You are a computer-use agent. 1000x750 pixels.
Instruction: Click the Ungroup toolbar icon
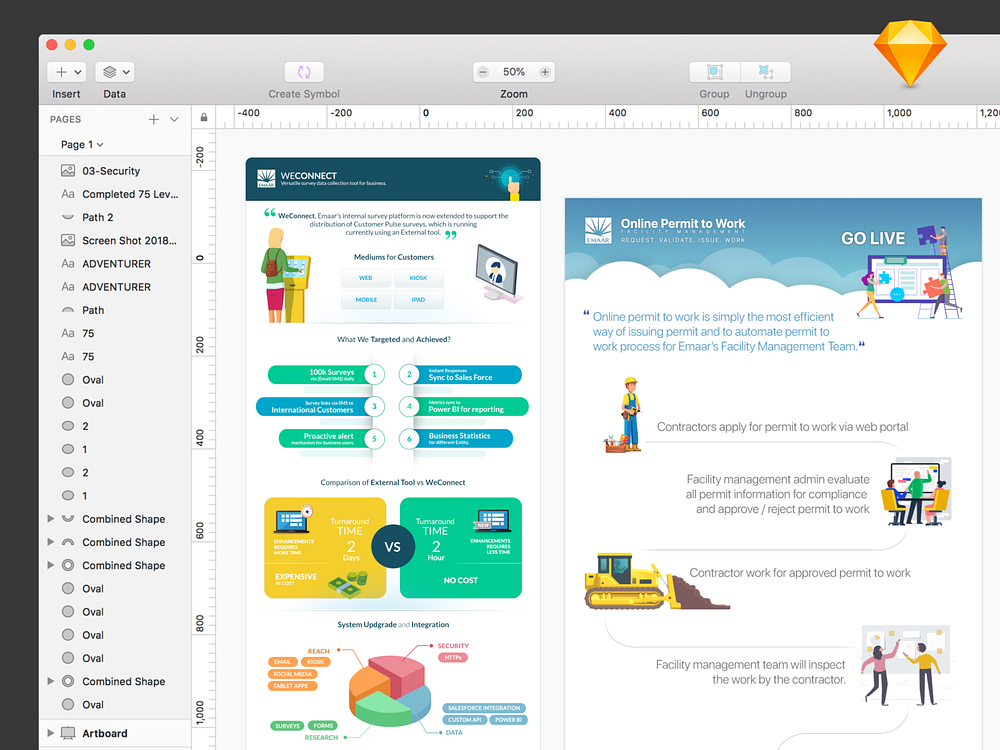tap(765, 71)
